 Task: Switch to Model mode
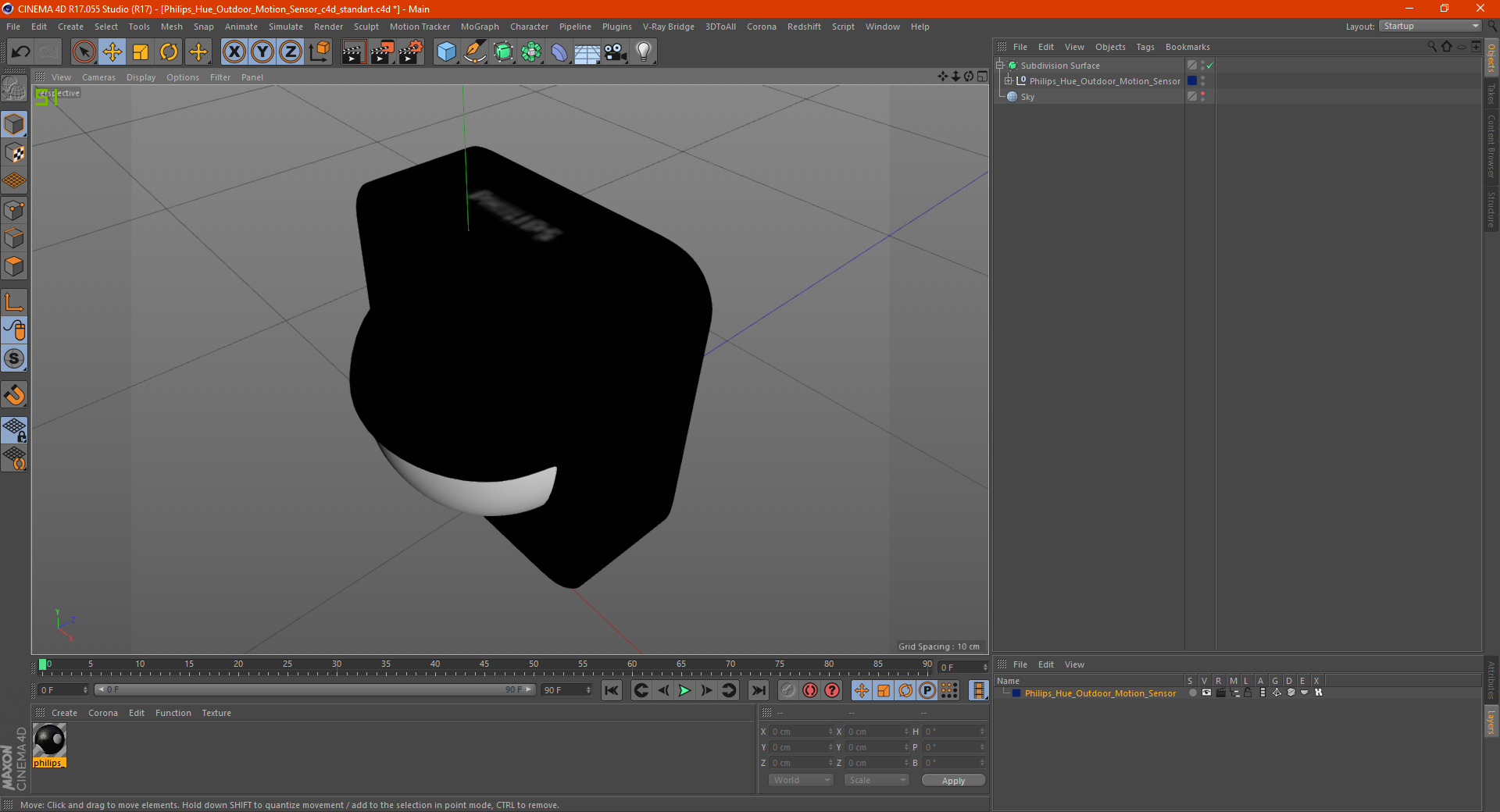click(14, 125)
